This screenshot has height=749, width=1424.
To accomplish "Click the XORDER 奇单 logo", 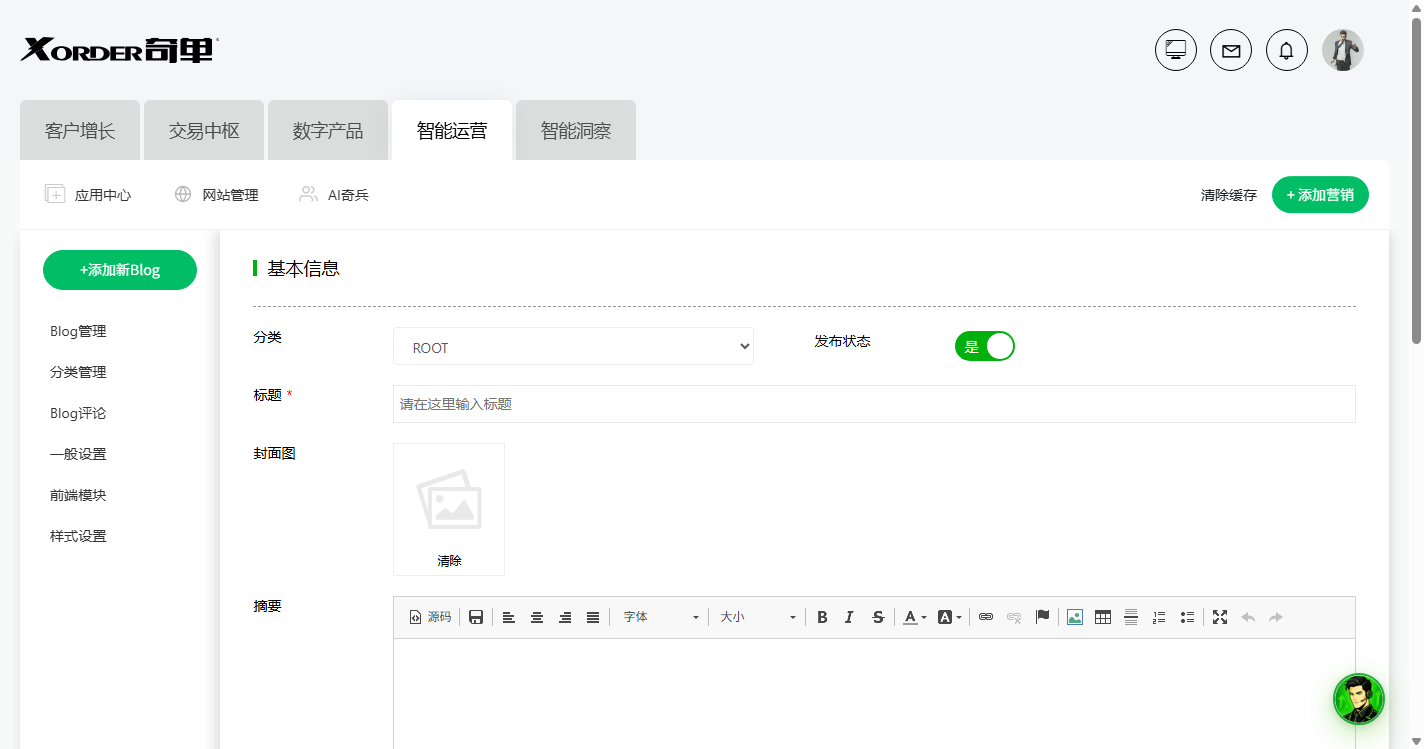I will 119,49.
